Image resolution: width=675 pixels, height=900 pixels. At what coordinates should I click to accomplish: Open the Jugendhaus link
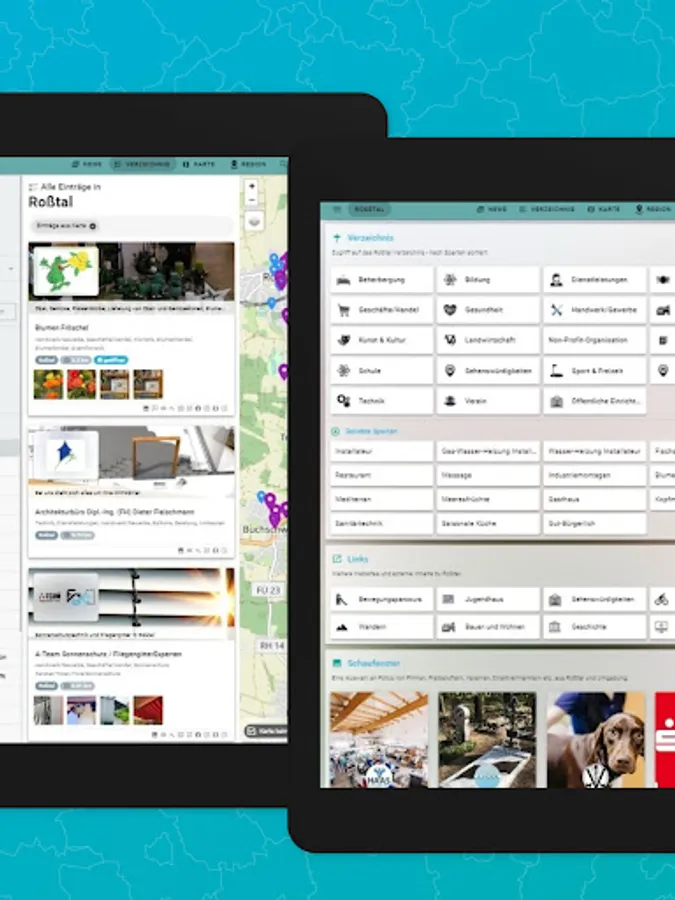pyautogui.click(x=488, y=599)
